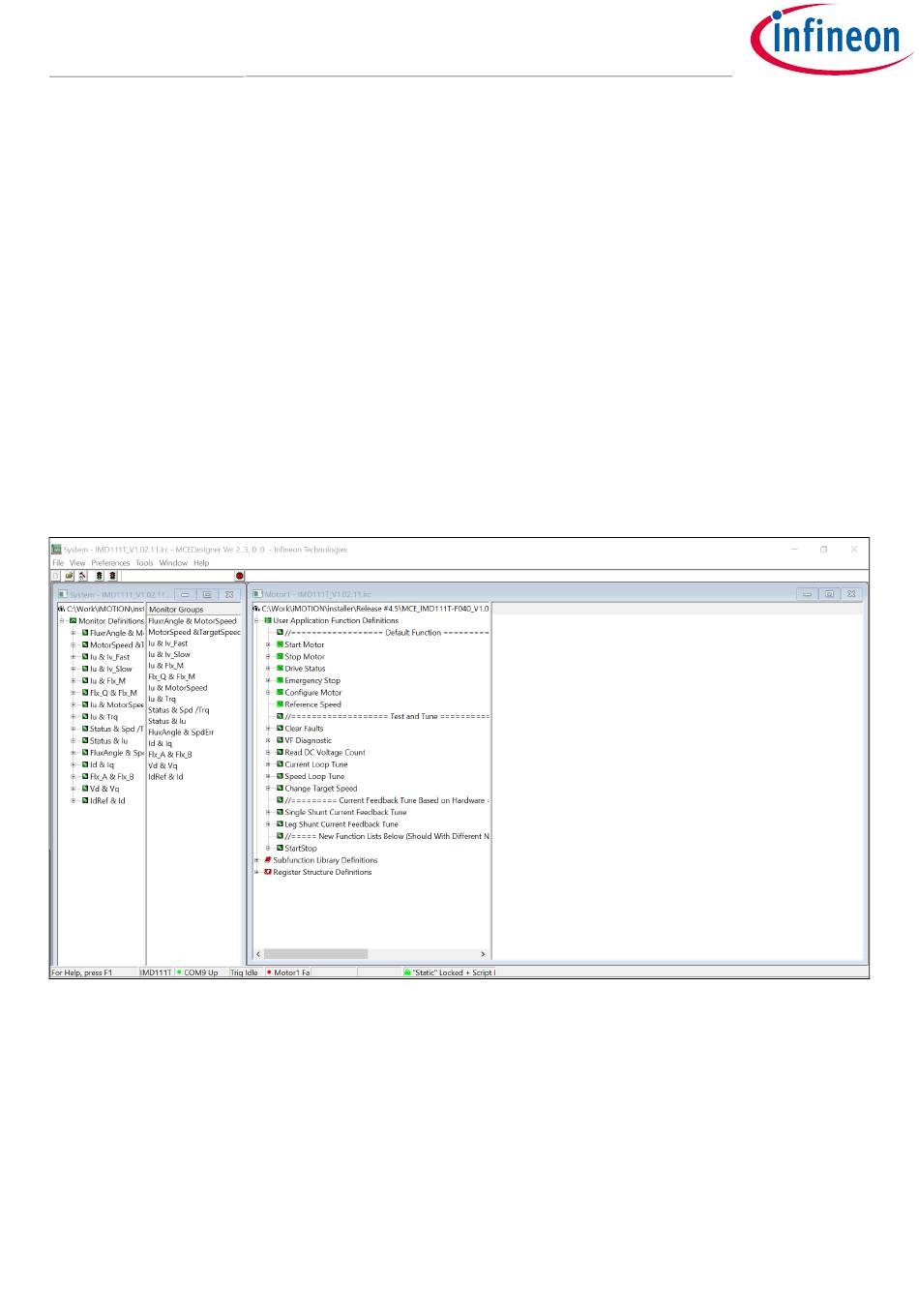Click the Clear Faults function icon
Viewport: 919px width, 1316px height.
(280, 729)
